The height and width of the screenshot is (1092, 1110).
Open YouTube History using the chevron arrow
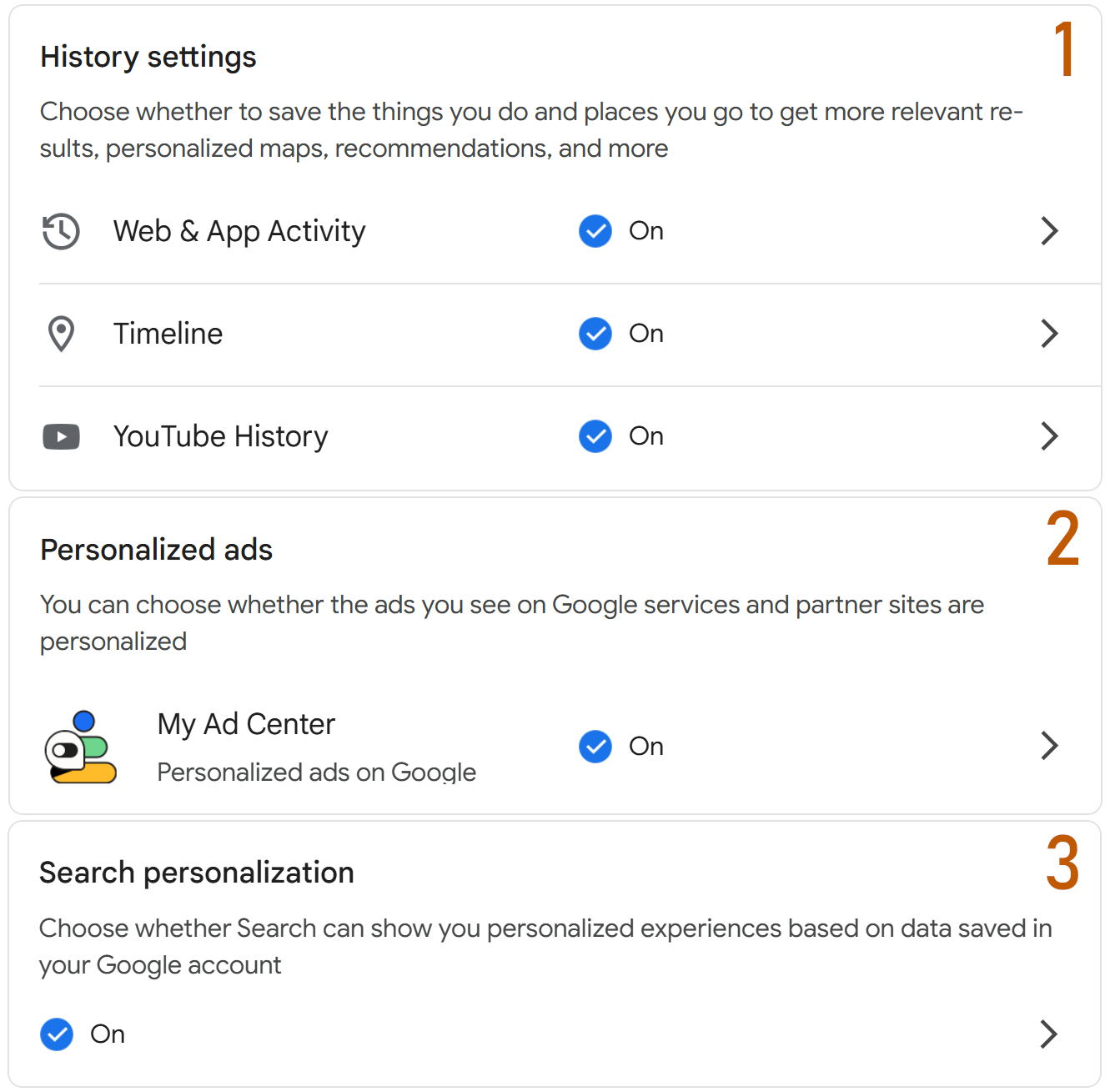[1050, 436]
